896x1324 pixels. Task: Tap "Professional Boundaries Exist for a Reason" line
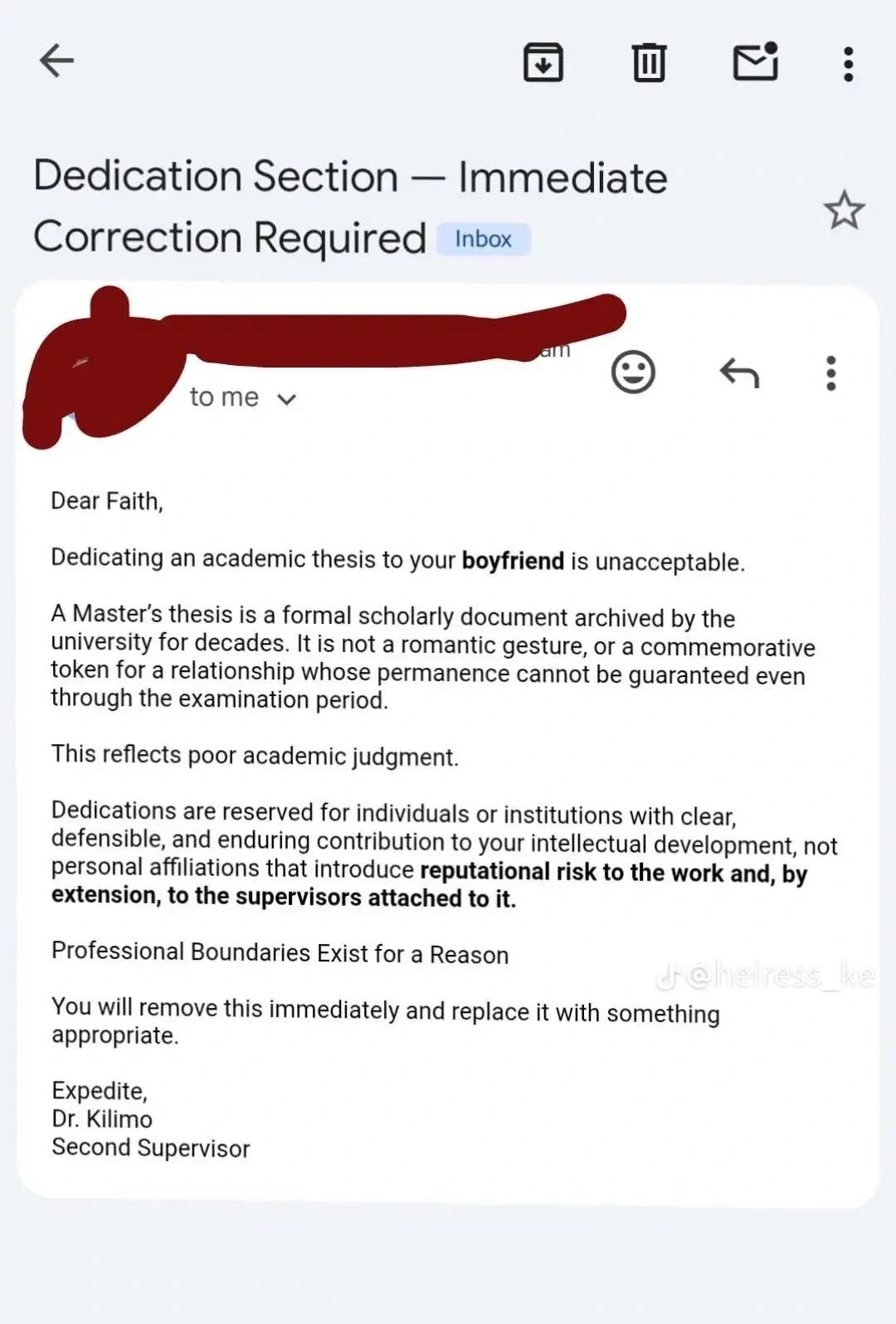[x=280, y=953]
